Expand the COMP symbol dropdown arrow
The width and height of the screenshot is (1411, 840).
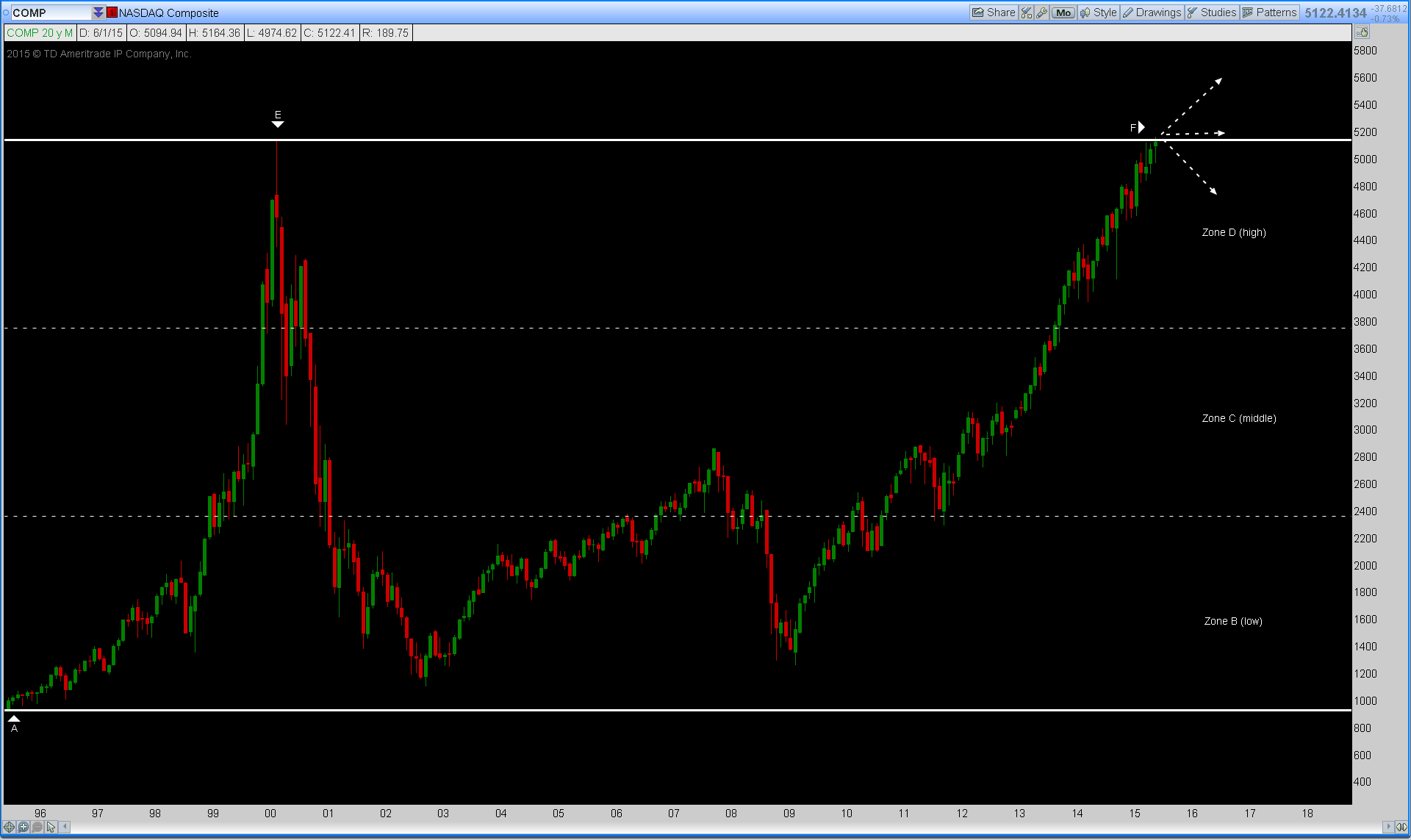98,12
